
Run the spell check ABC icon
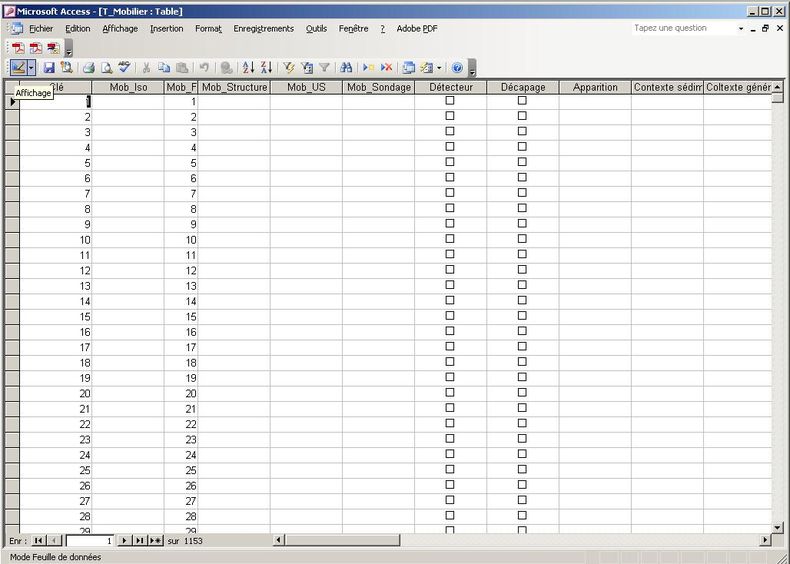pyautogui.click(x=124, y=68)
